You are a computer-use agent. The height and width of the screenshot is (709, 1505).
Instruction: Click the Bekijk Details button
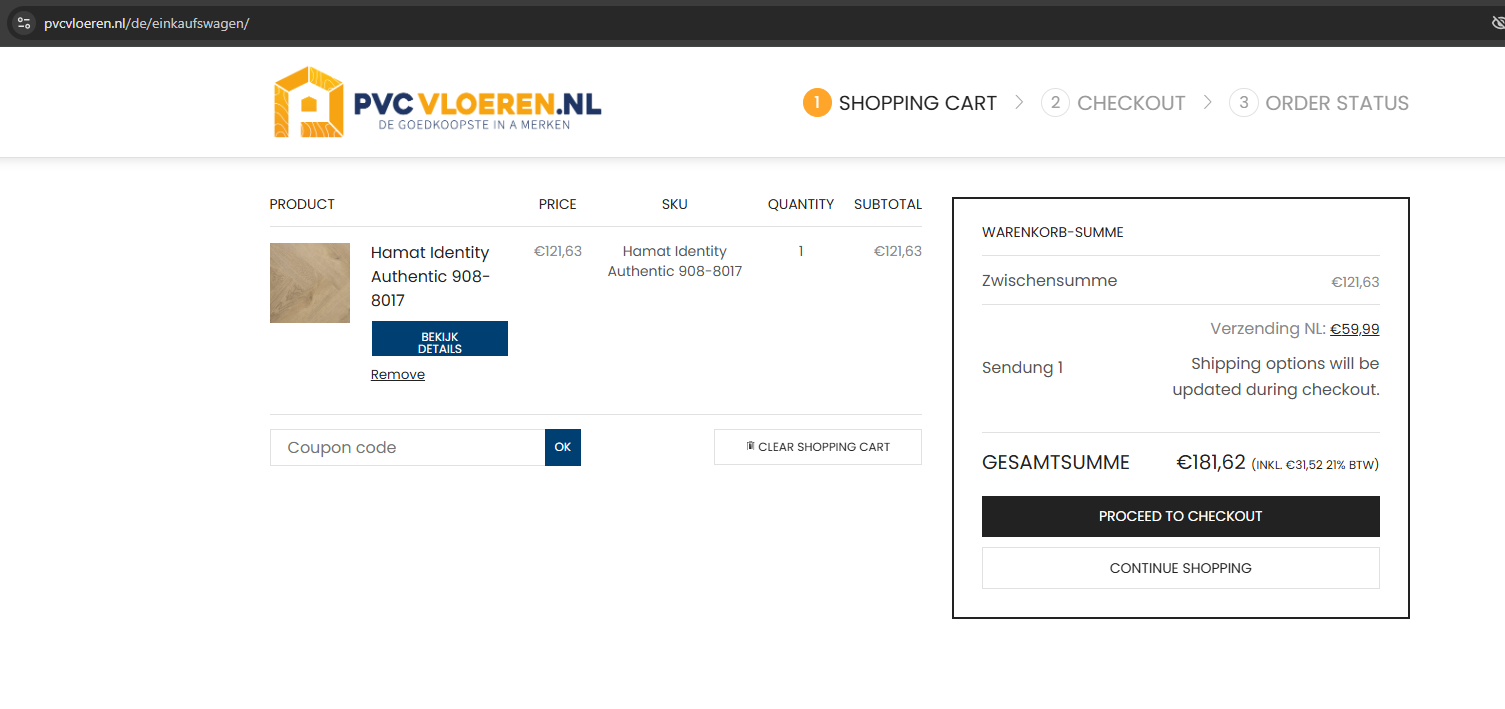pyautogui.click(x=440, y=339)
